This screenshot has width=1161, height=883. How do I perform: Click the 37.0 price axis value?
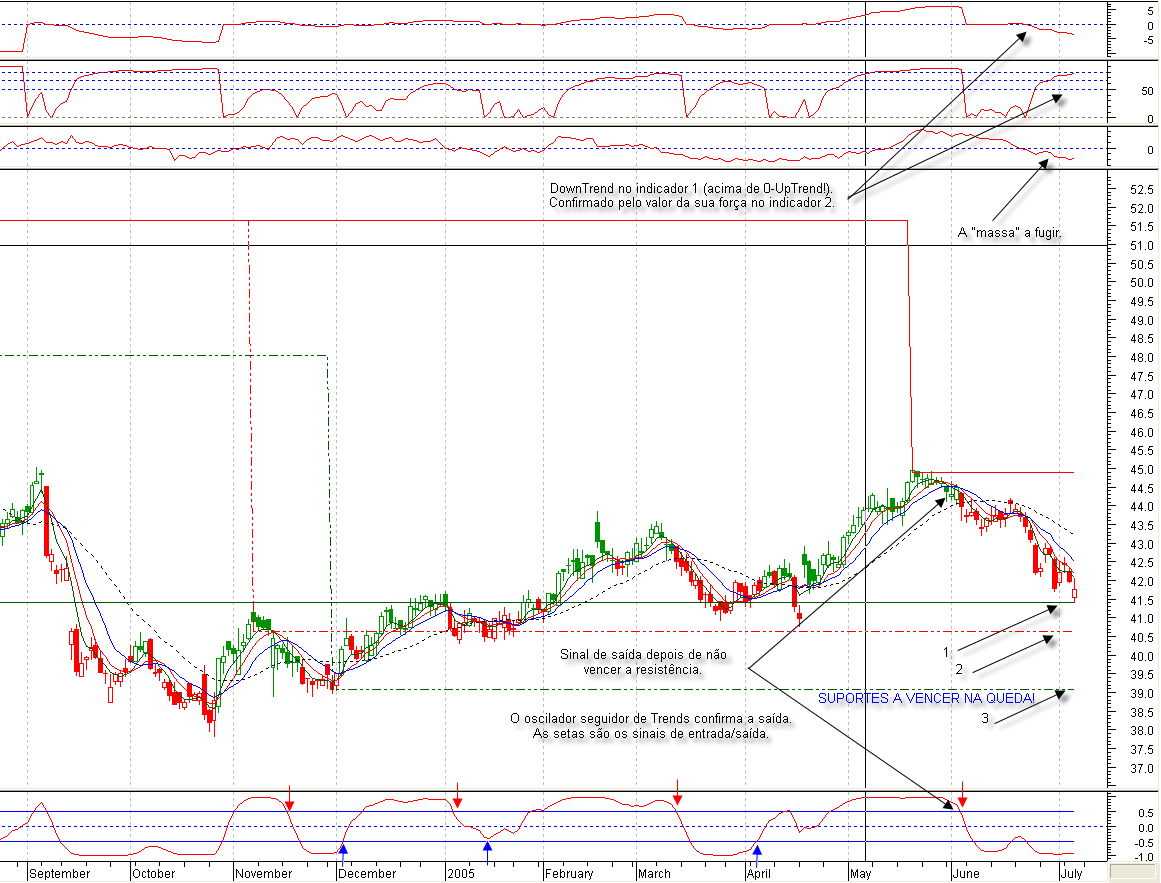(1142, 768)
